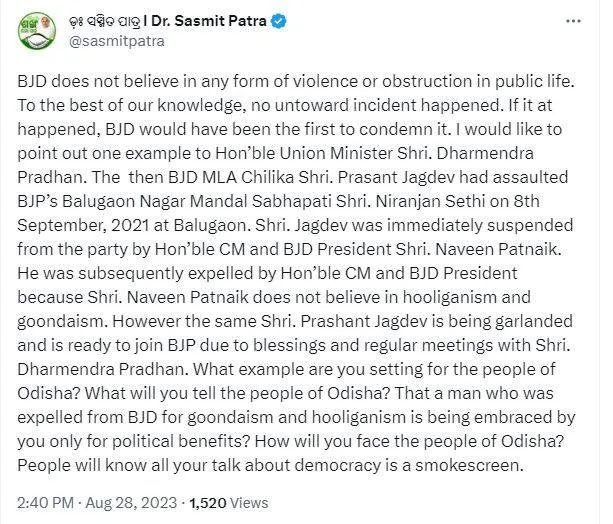
Task: Click the bold 1,520 number
Action: 208,502
